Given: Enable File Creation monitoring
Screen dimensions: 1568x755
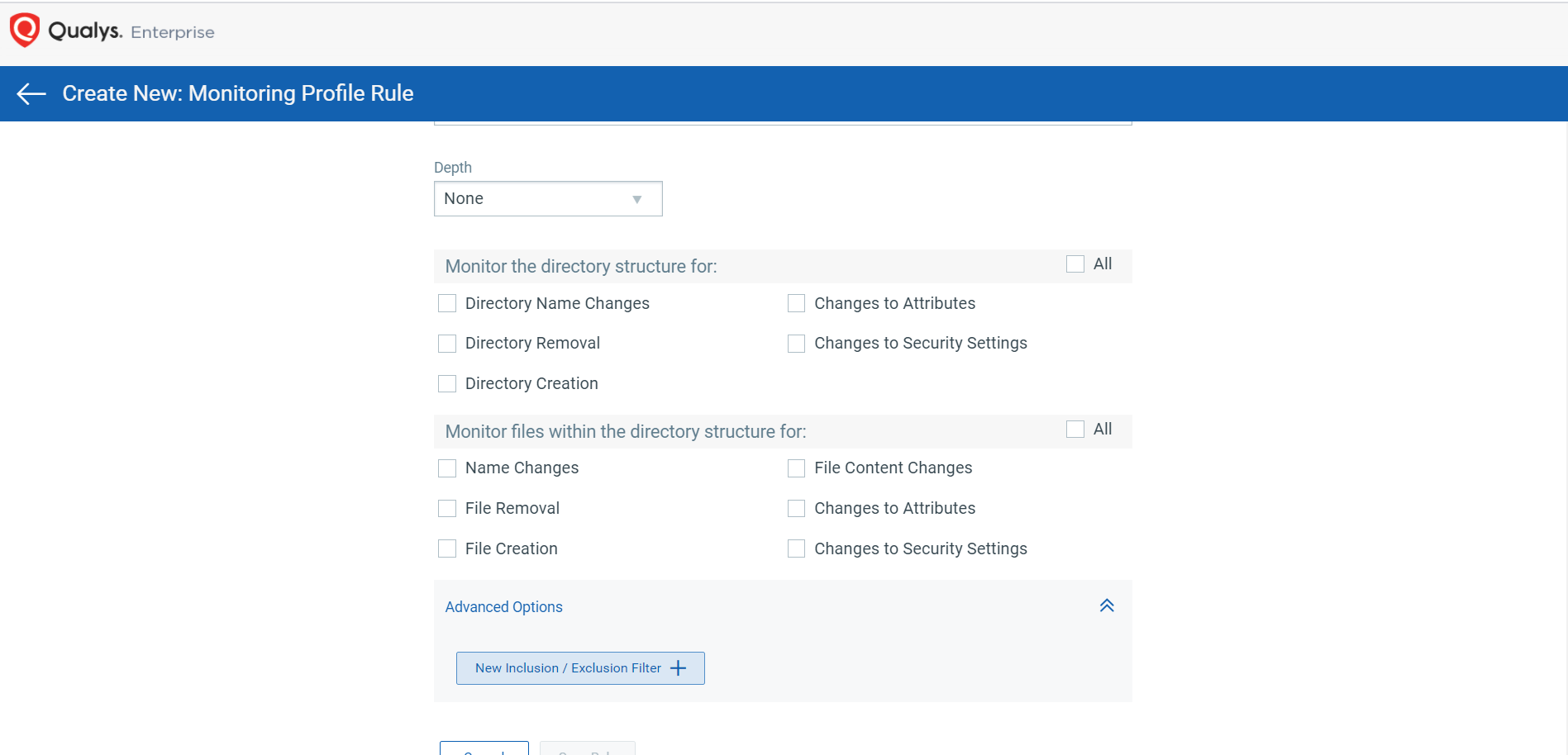Looking at the screenshot, I should point(447,549).
